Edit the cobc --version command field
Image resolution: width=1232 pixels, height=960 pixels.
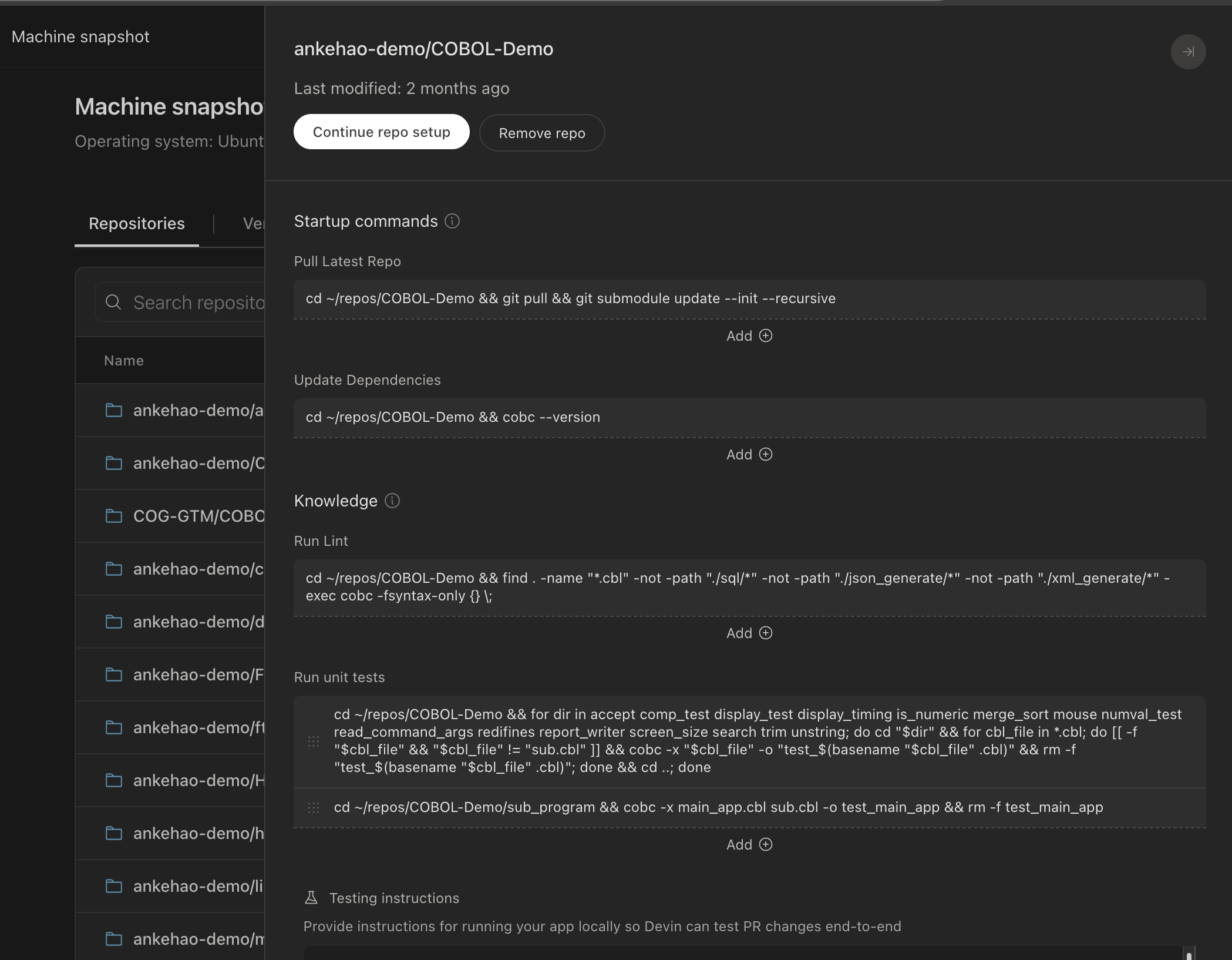tap(749, 417)
